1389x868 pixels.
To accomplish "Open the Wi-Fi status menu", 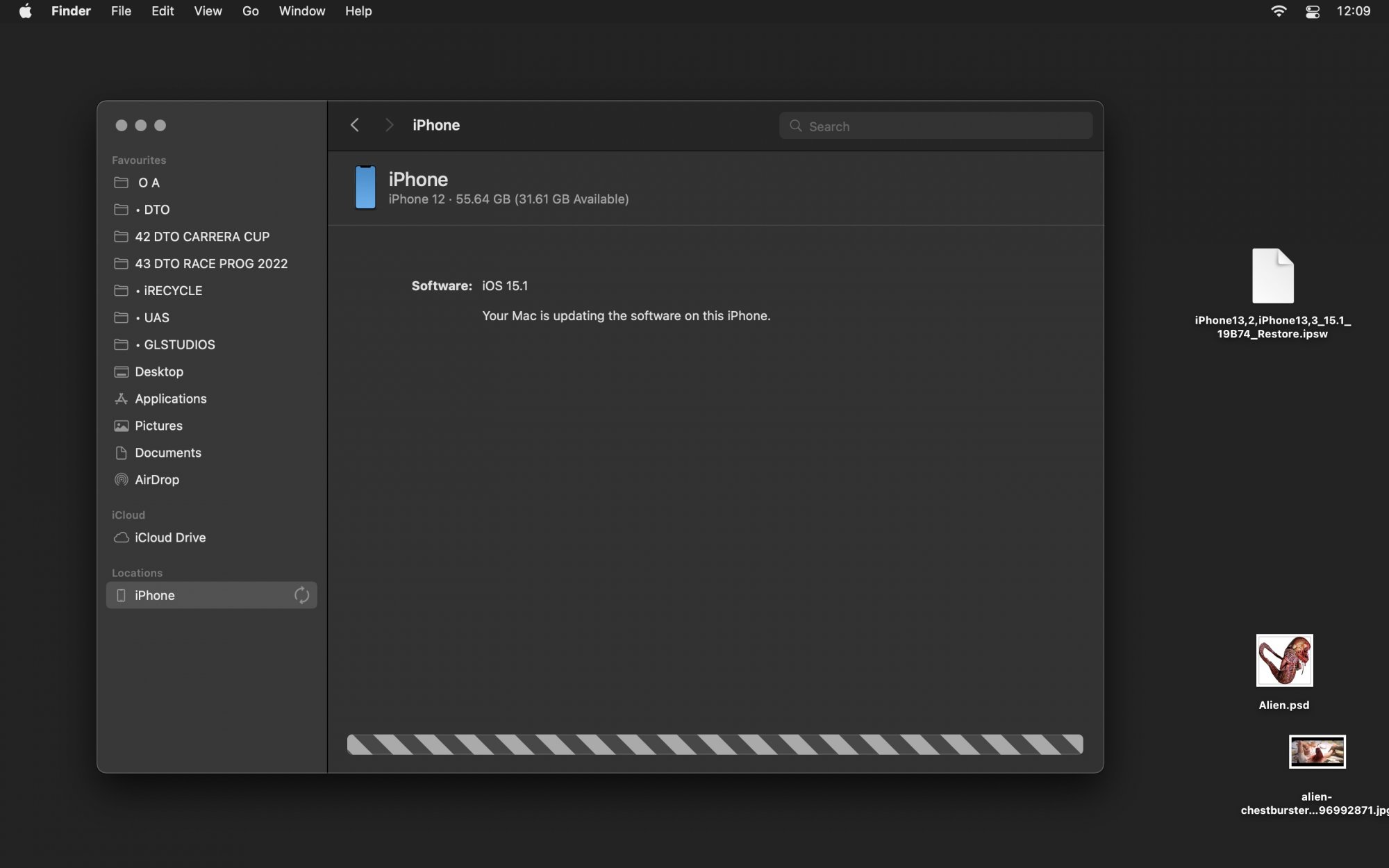I will (x=1279, y=11).
